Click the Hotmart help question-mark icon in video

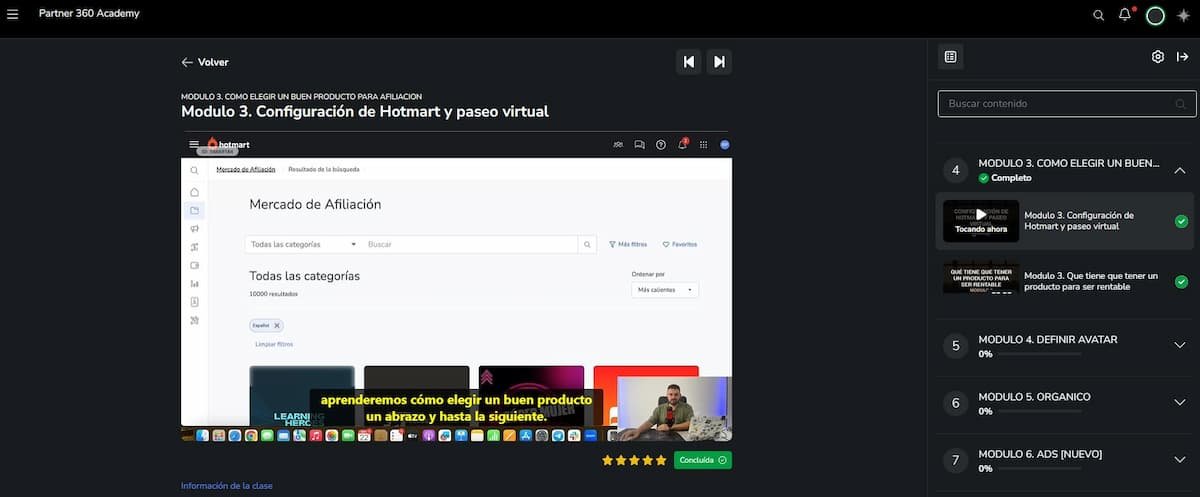661,144
